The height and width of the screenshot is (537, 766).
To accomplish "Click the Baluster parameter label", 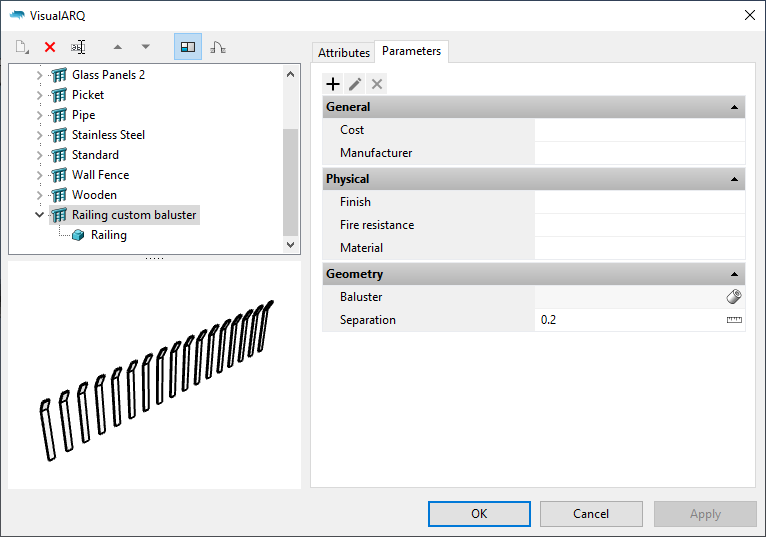I will (x=361, y=297).
